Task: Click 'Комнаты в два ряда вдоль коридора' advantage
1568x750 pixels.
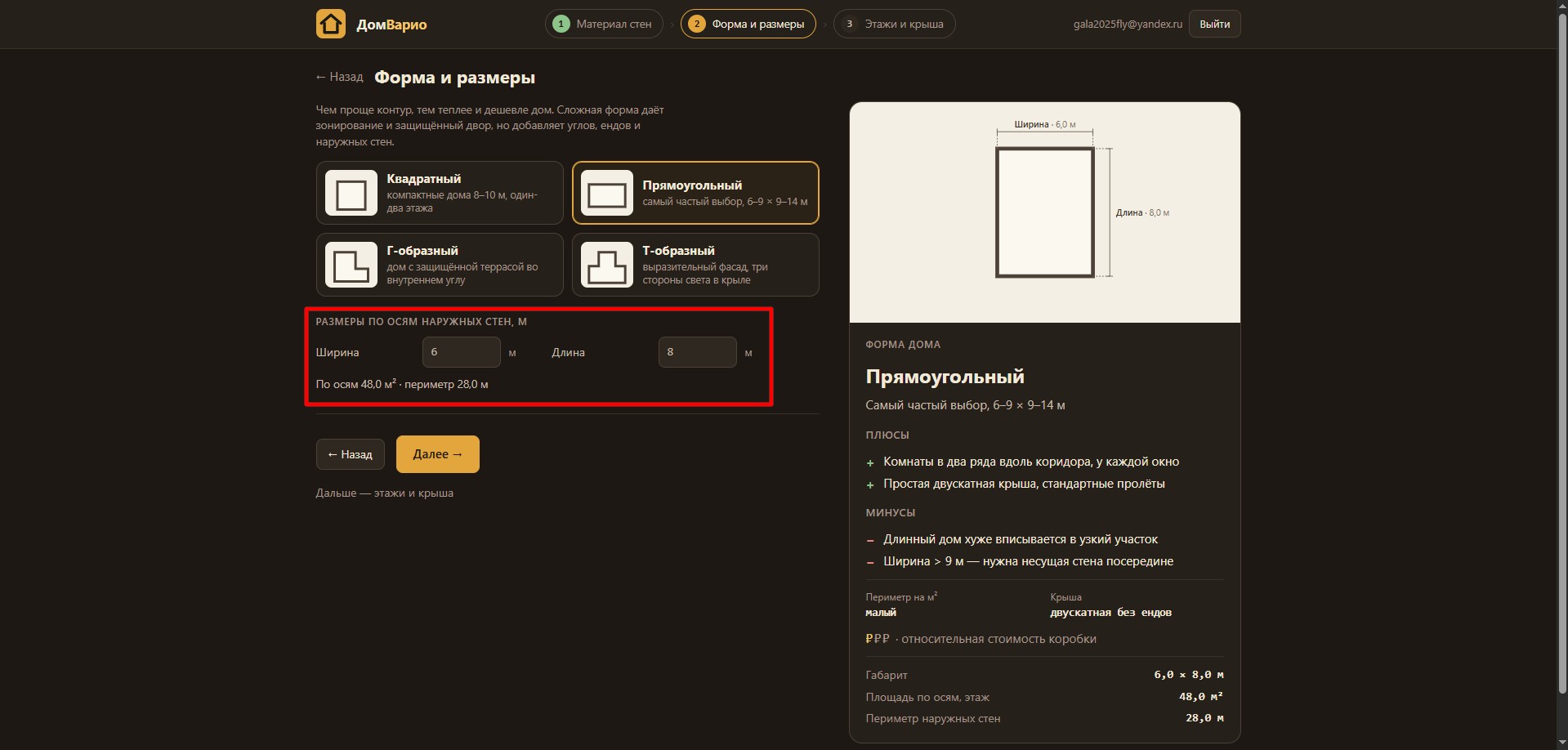Action: point(1031,462)
